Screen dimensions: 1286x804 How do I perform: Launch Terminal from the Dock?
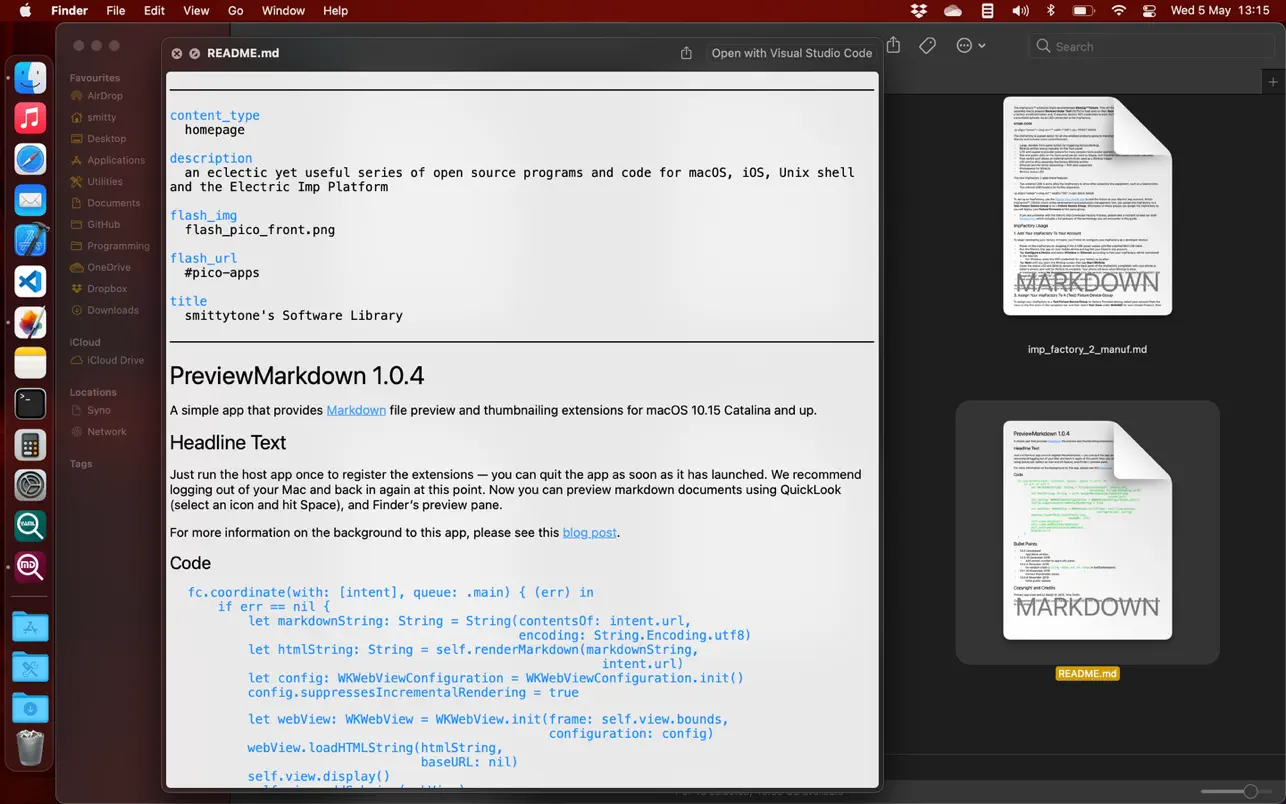point(30,403)
